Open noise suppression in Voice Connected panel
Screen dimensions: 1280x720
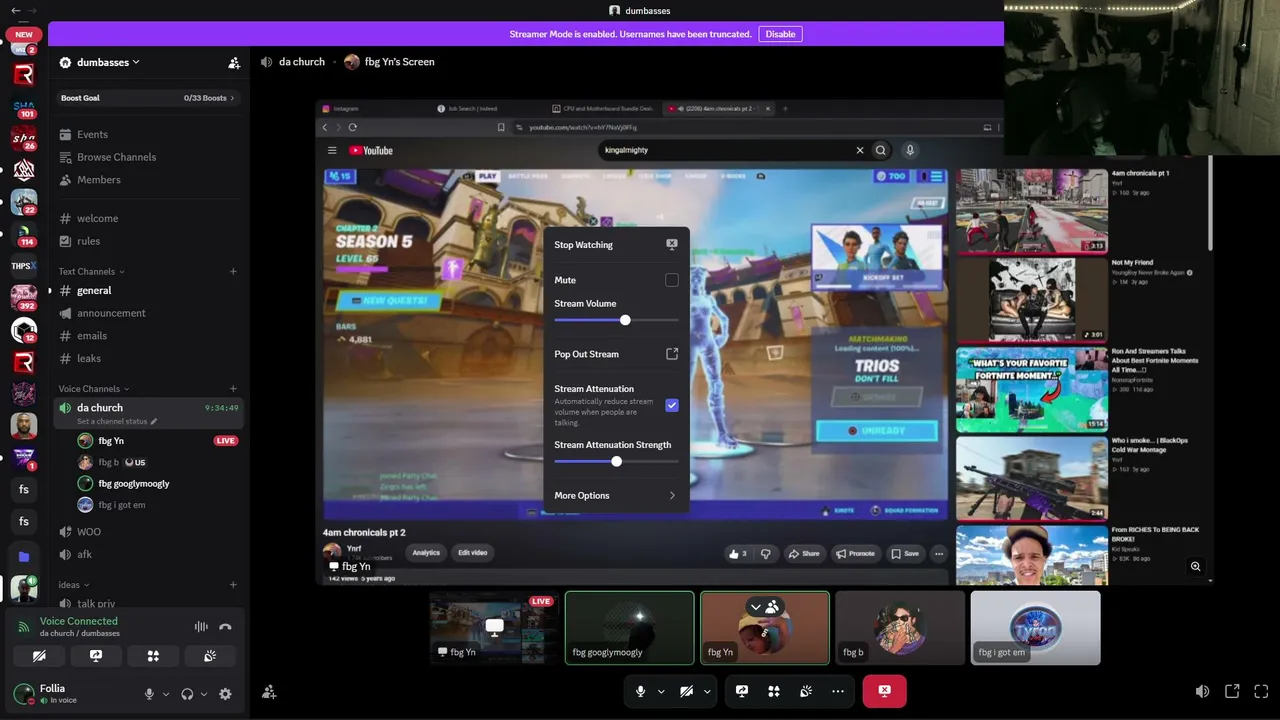point(201,627)
